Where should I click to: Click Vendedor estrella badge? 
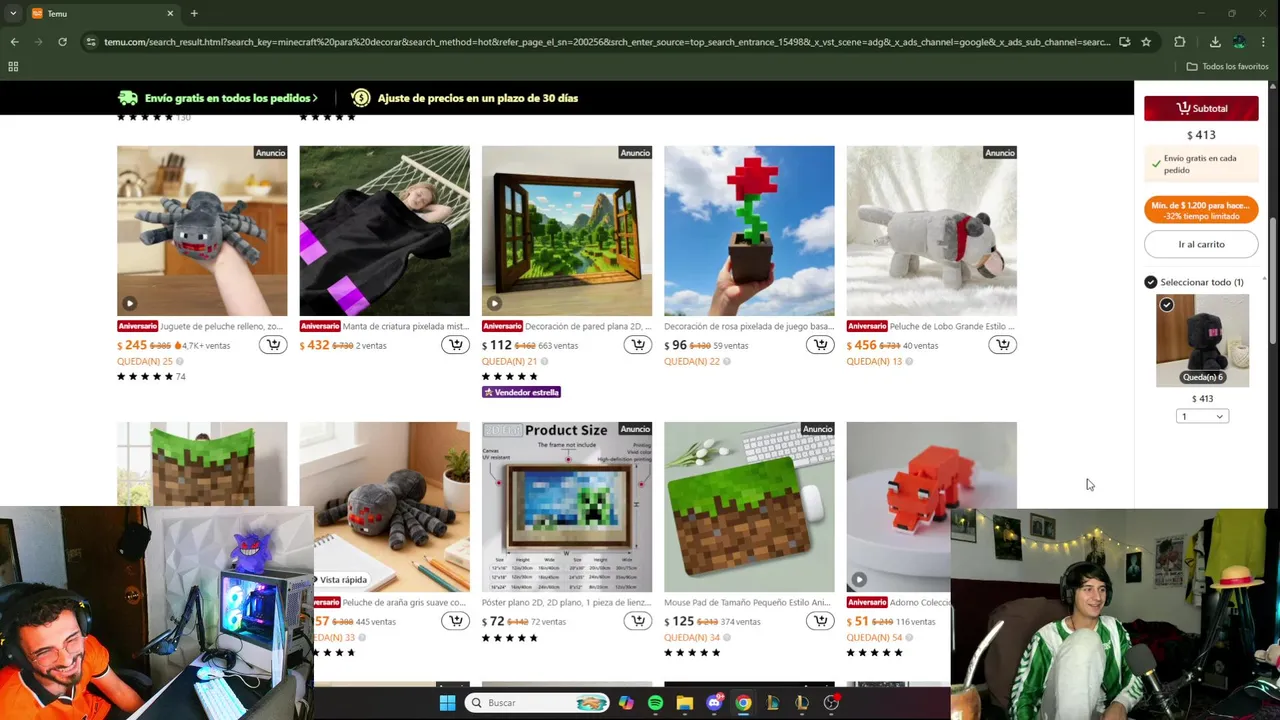coord(521,392)
